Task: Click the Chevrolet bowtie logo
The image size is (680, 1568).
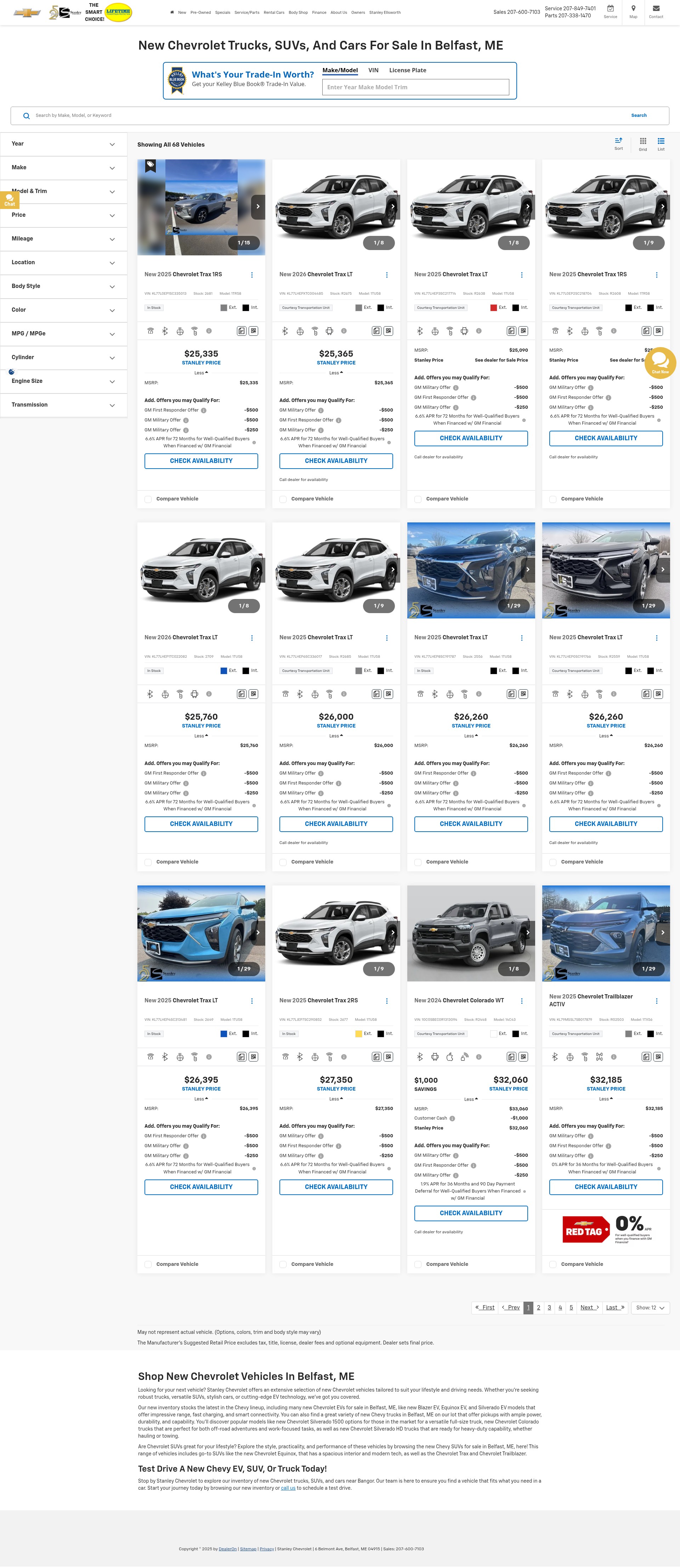Action: coord(27,12)
